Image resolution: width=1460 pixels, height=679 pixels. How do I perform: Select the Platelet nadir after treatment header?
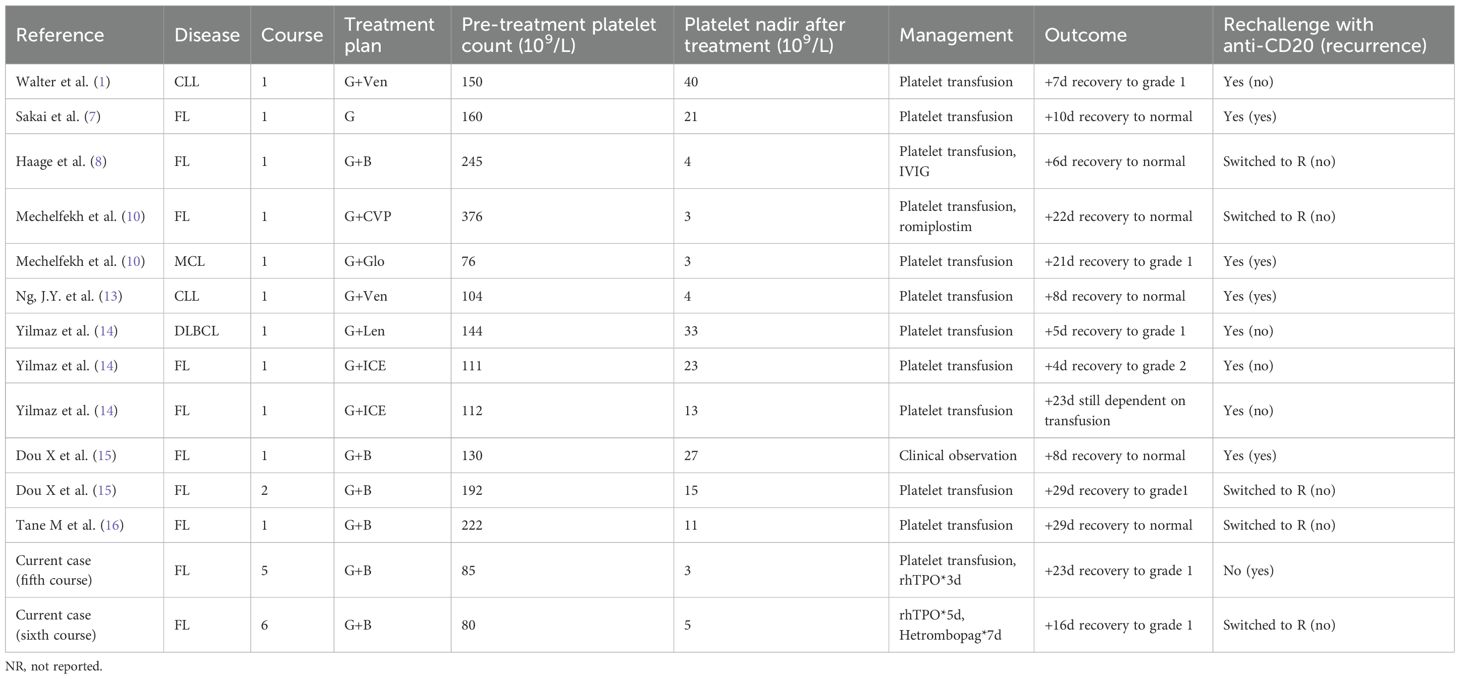click(x=771, y=35)
